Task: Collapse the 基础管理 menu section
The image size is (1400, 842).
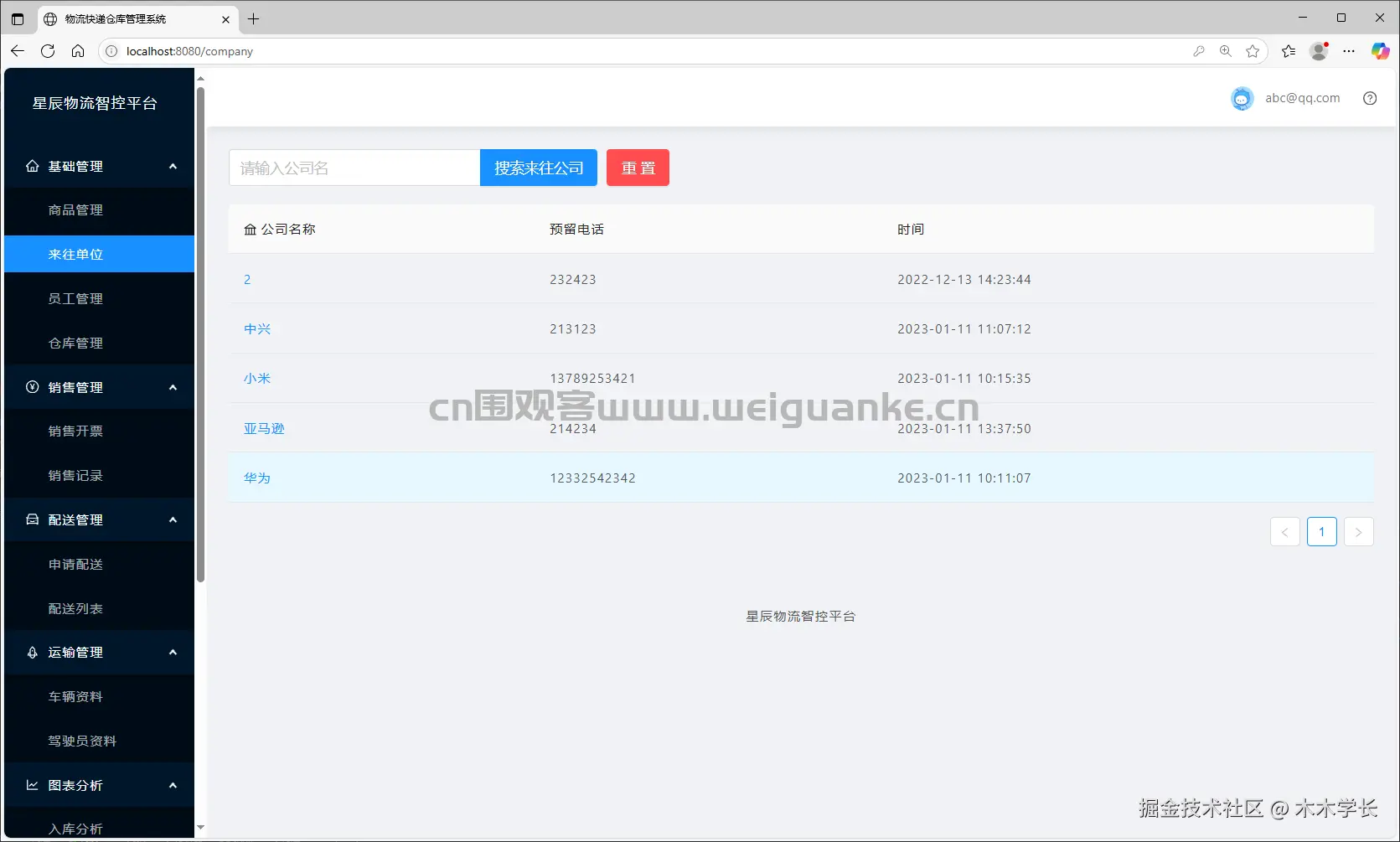Action: tap(173, 166)
